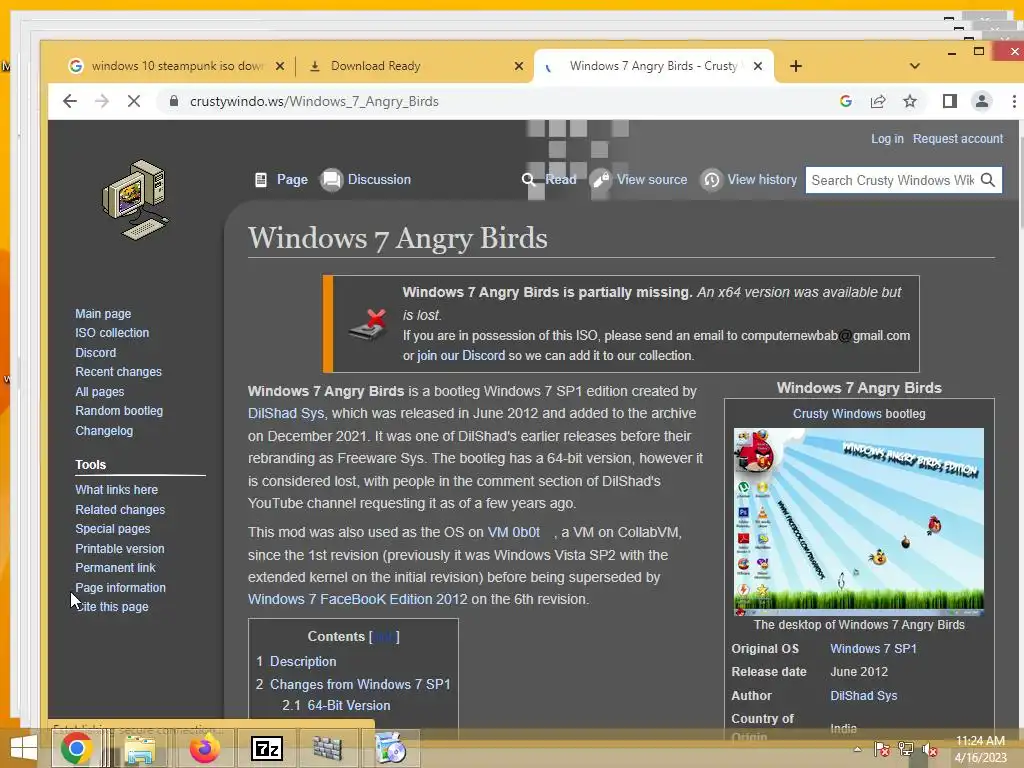Open Related changes
Image resolution: width=1024 pixels, height=768 pixels.
coord(120,509)
